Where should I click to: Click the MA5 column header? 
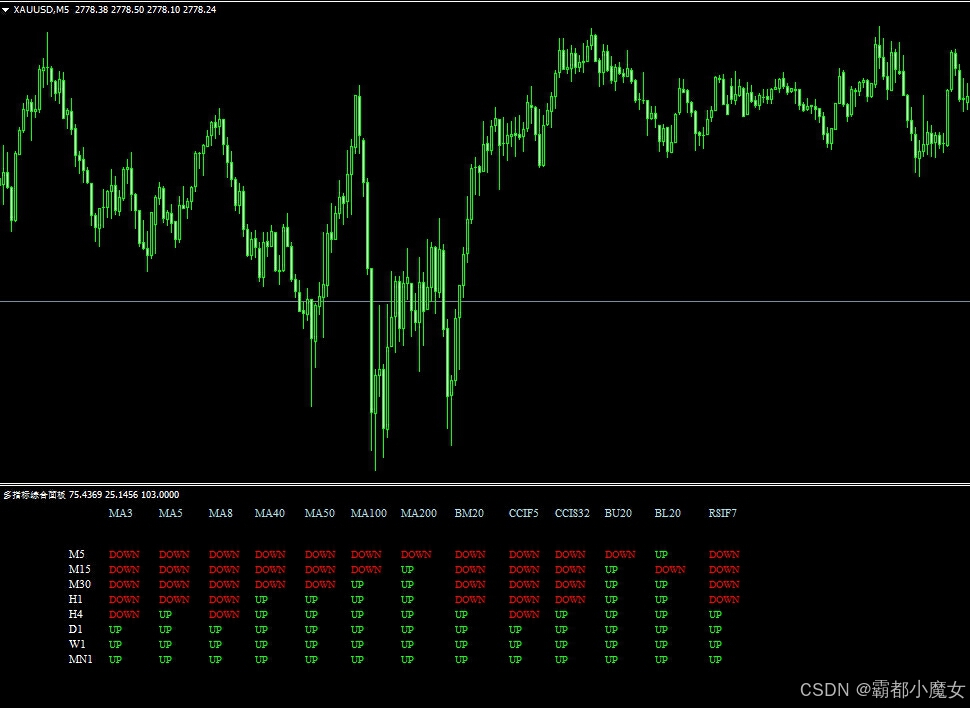click(x=171, y=513)
